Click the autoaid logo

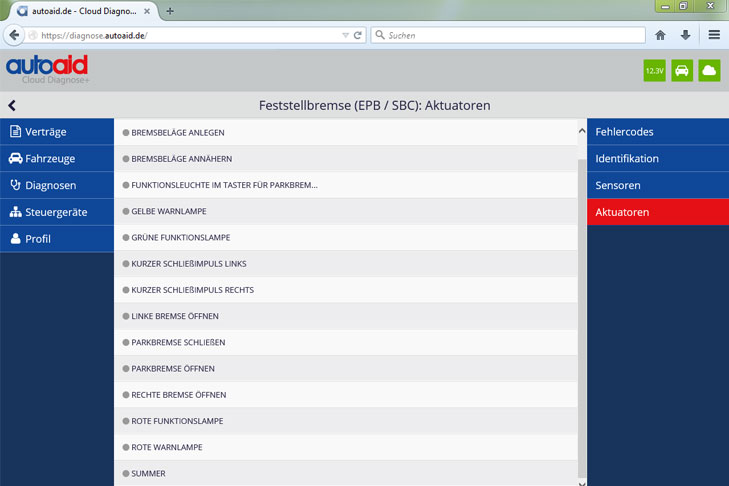(x=47, y=68)
